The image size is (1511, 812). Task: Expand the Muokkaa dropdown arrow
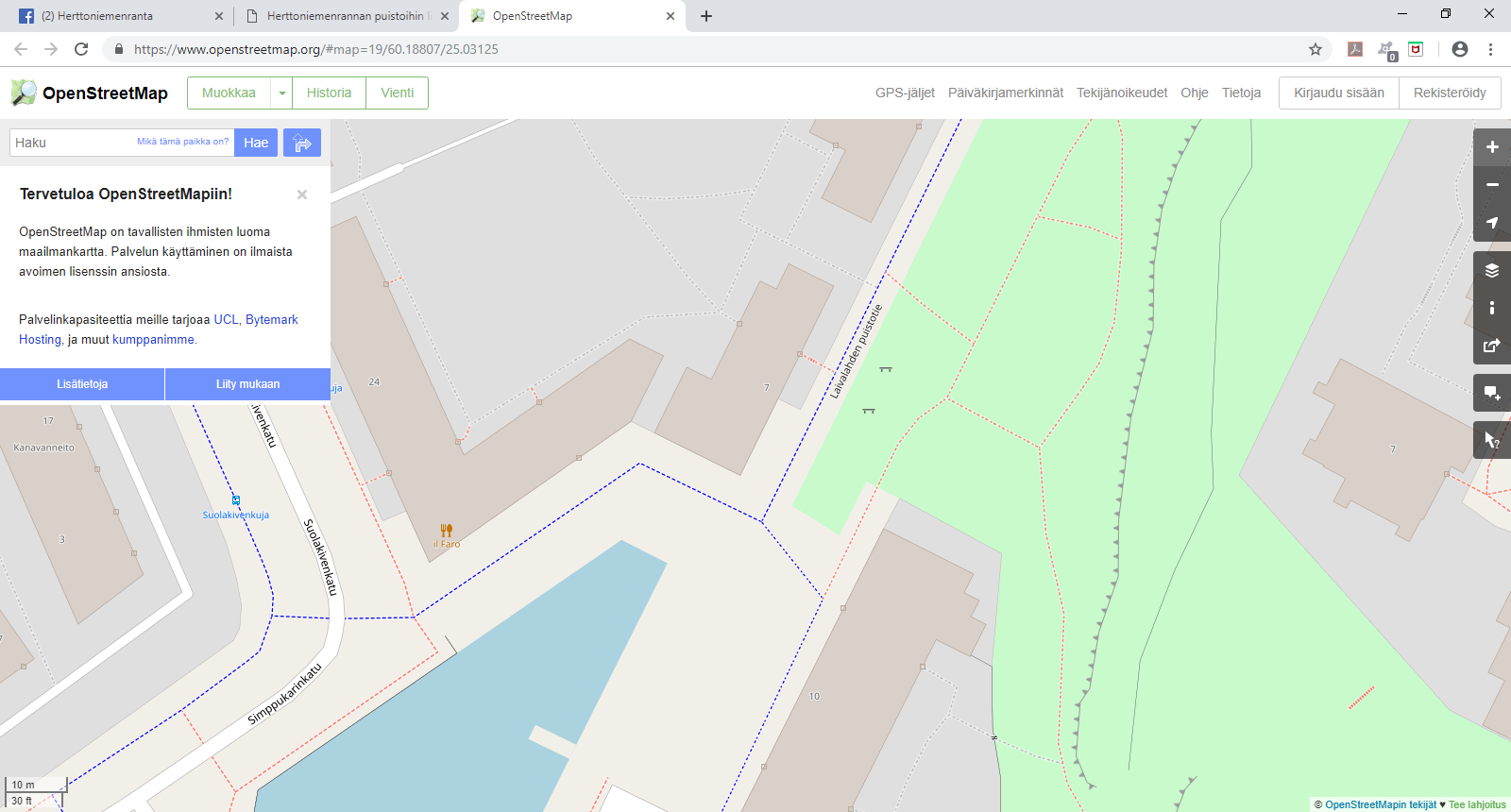[x=281, y=93]
